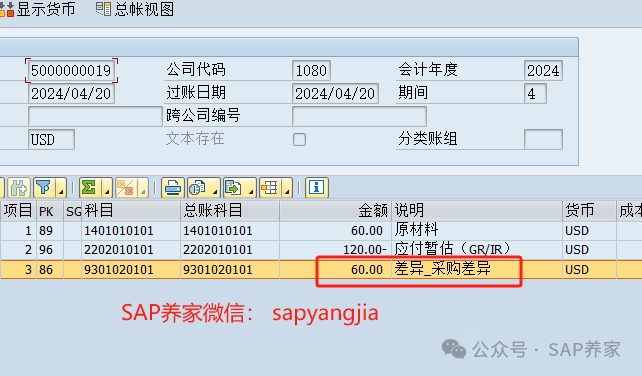Click the Find Next binoculars icon
The width and height of the screenshot is (642, 376).
coord(18,188)
